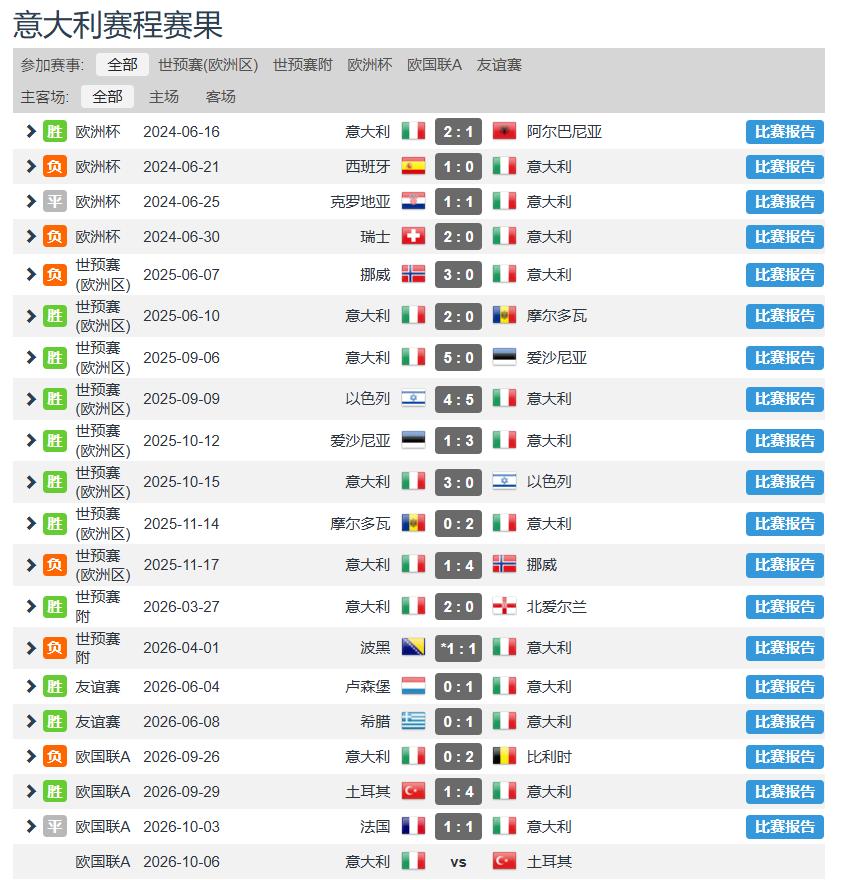Click the Moldova flag on 2025-06-10 row

pyautogui.click(x=504, y=315)
